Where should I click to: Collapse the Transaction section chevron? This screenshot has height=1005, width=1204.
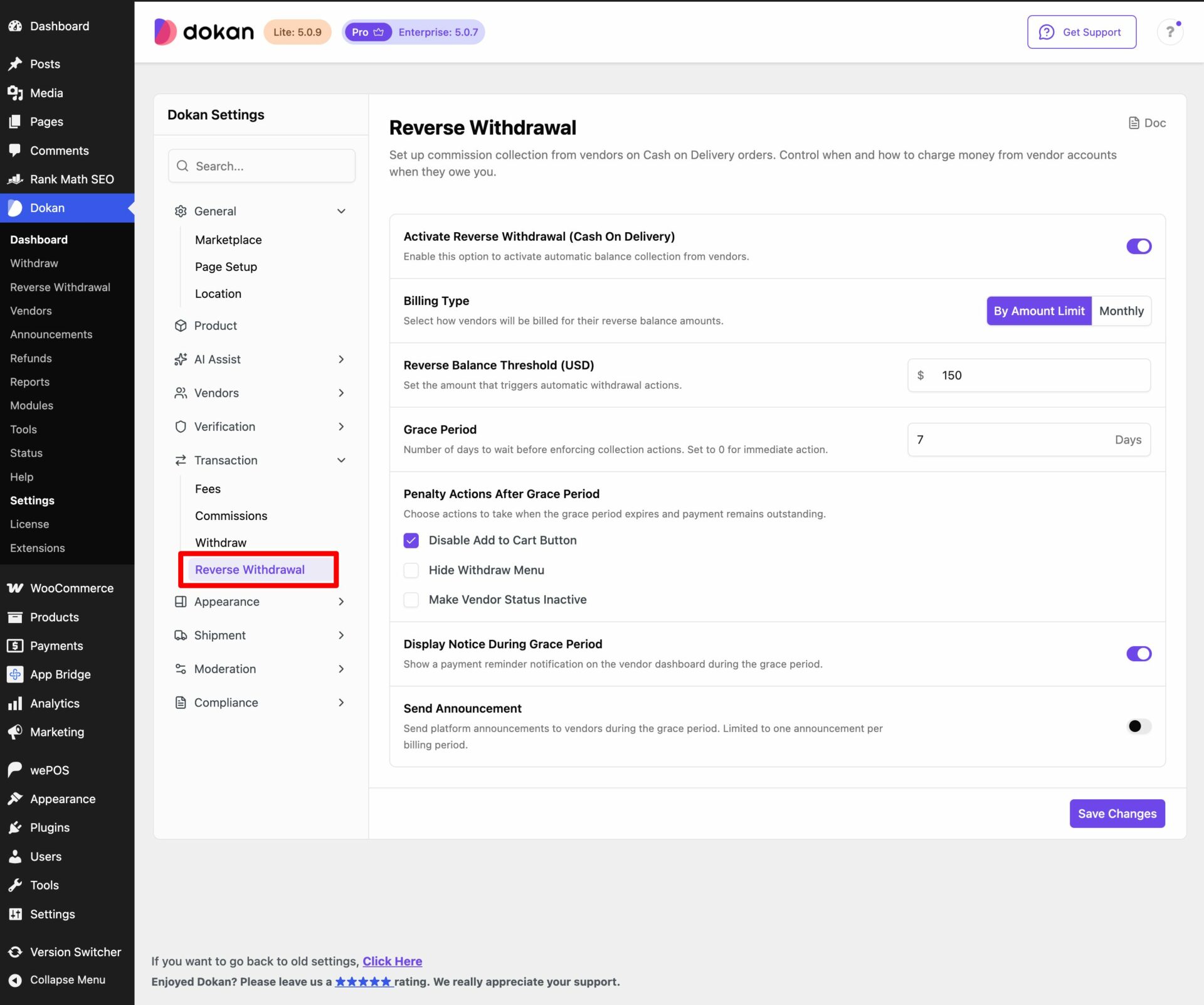click(x=341, y=460)
